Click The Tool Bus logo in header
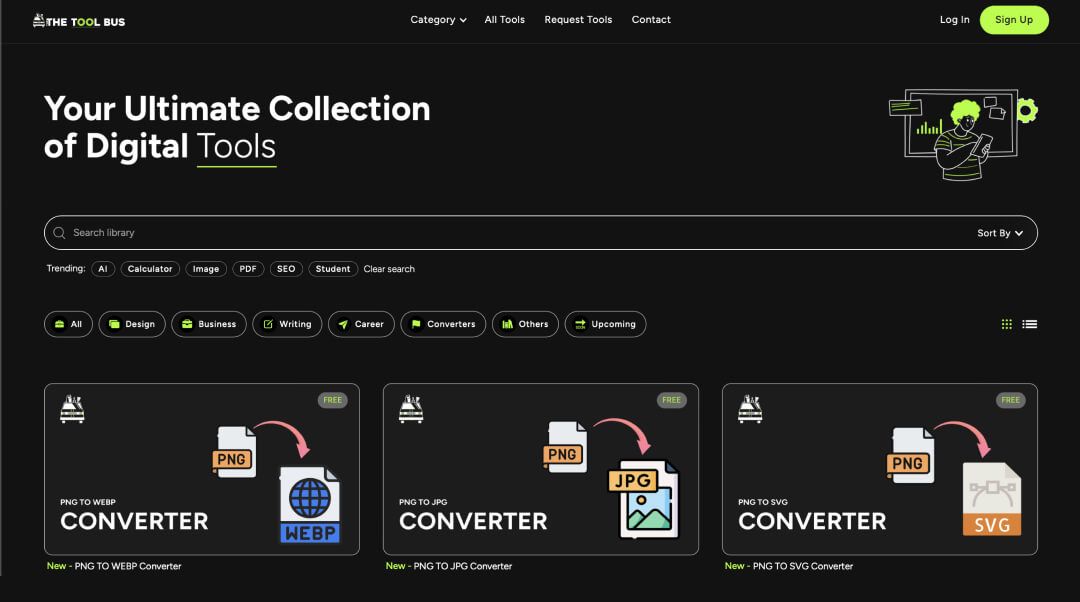This screenshot has width=1080, height=602. coord(79,21)
